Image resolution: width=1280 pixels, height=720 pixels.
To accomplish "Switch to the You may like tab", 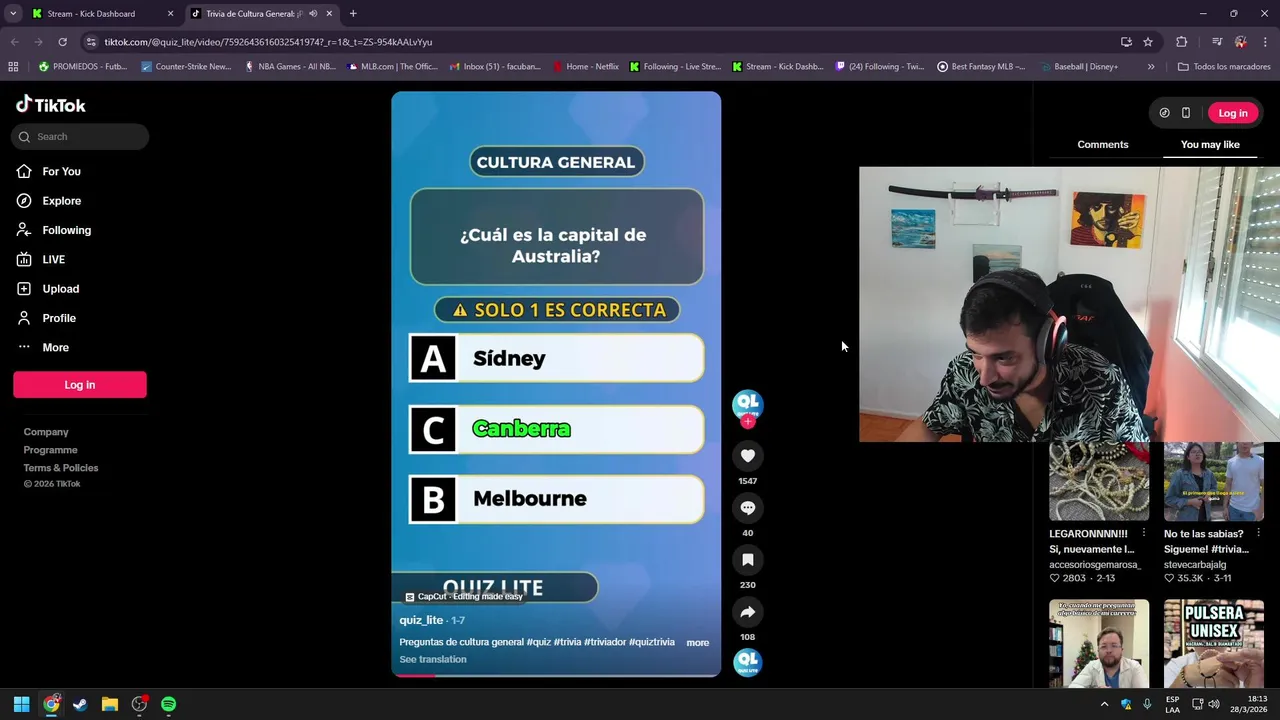I will tap(1210, 145).
